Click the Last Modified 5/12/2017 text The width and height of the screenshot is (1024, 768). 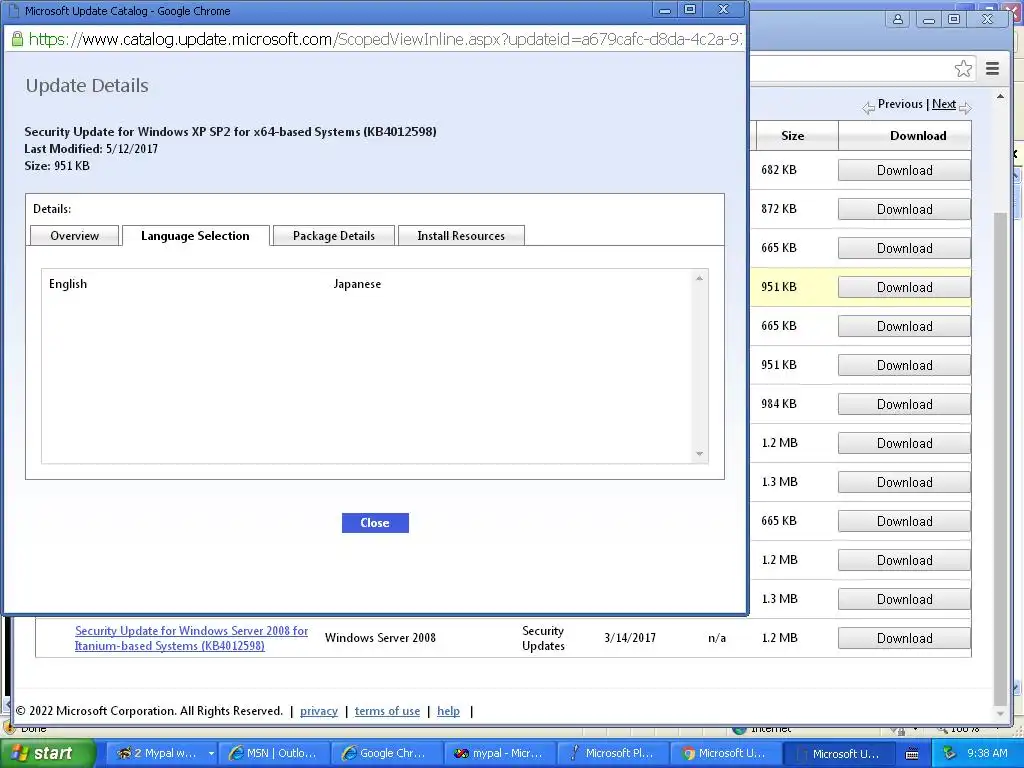pyautogui.click(x=91, y=149)
